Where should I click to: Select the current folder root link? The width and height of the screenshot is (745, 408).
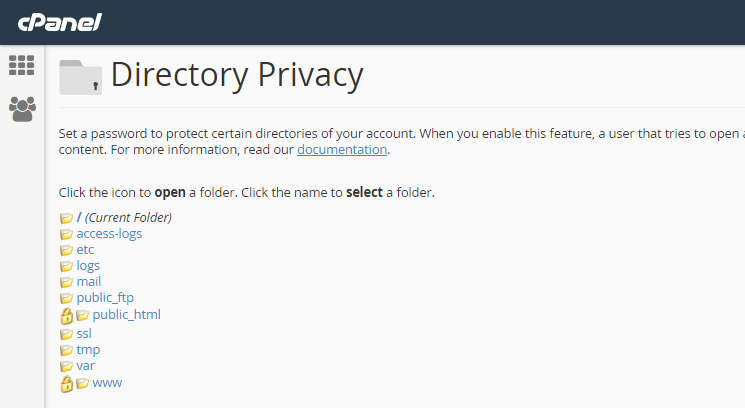124,218
